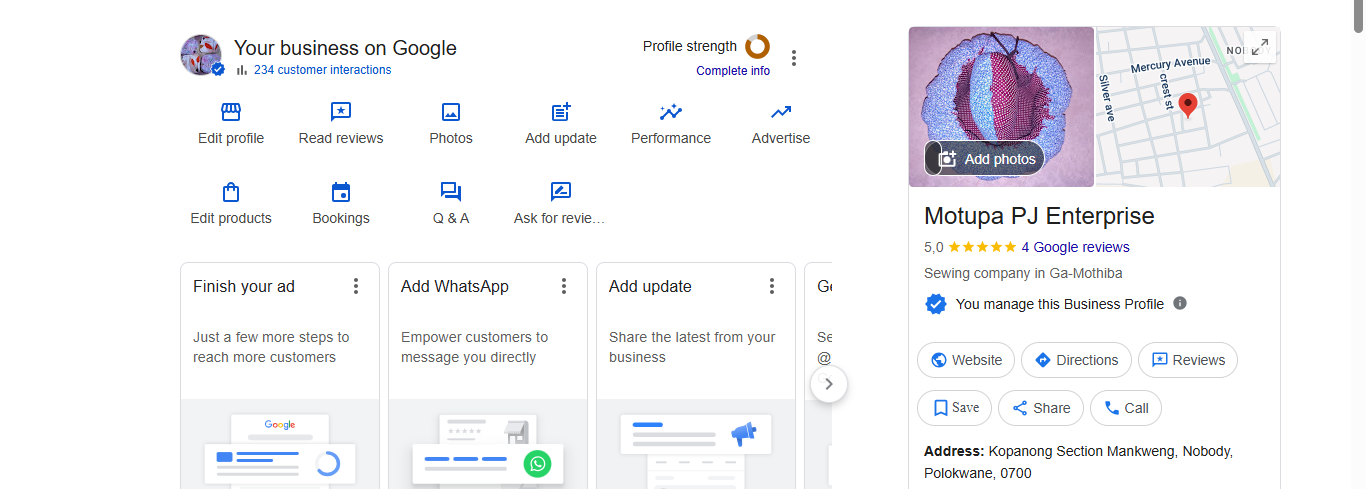Open Add update card options menu
This screenshot has height=489, width=1366.
pos(772,286)
